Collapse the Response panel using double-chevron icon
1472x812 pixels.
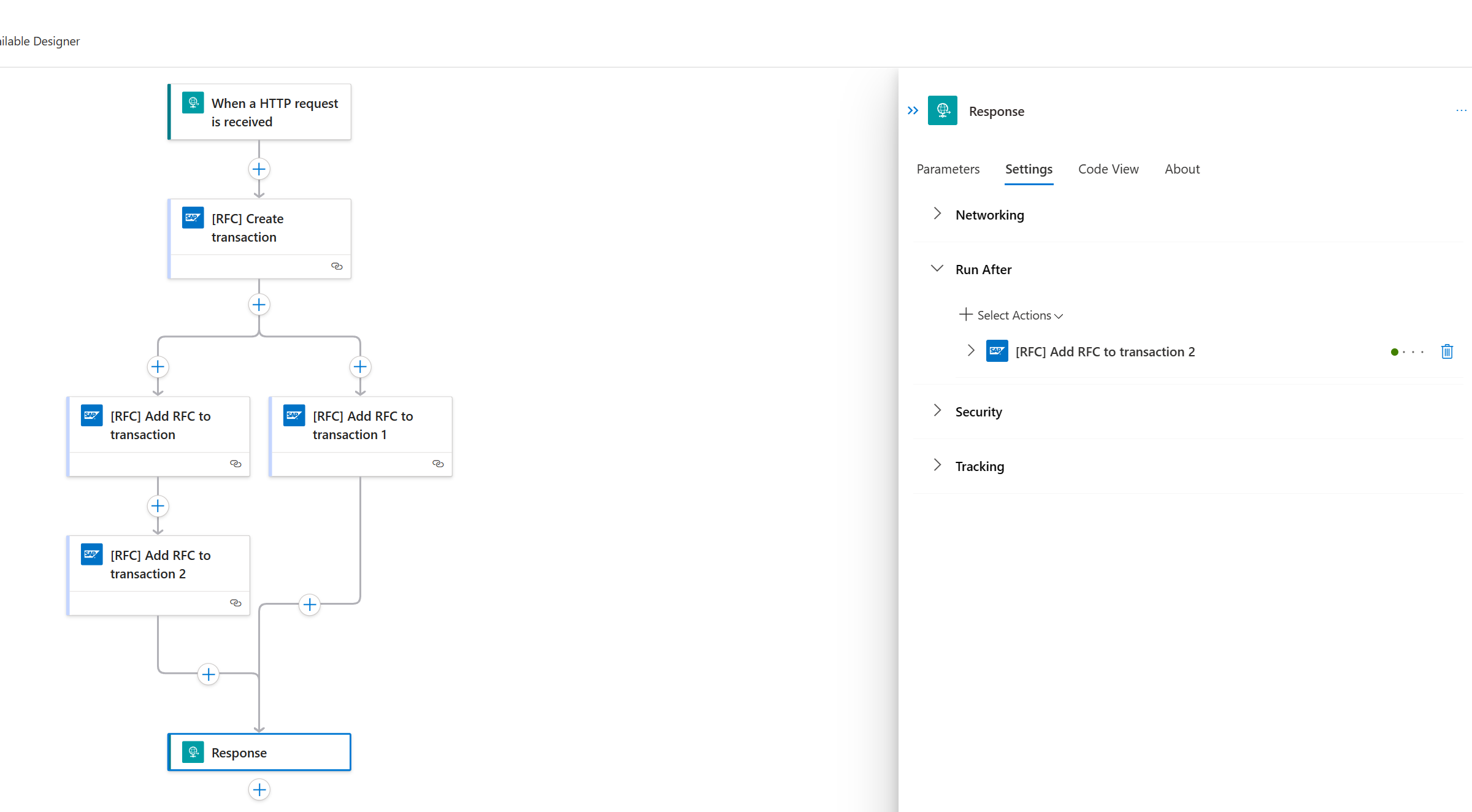912,110
